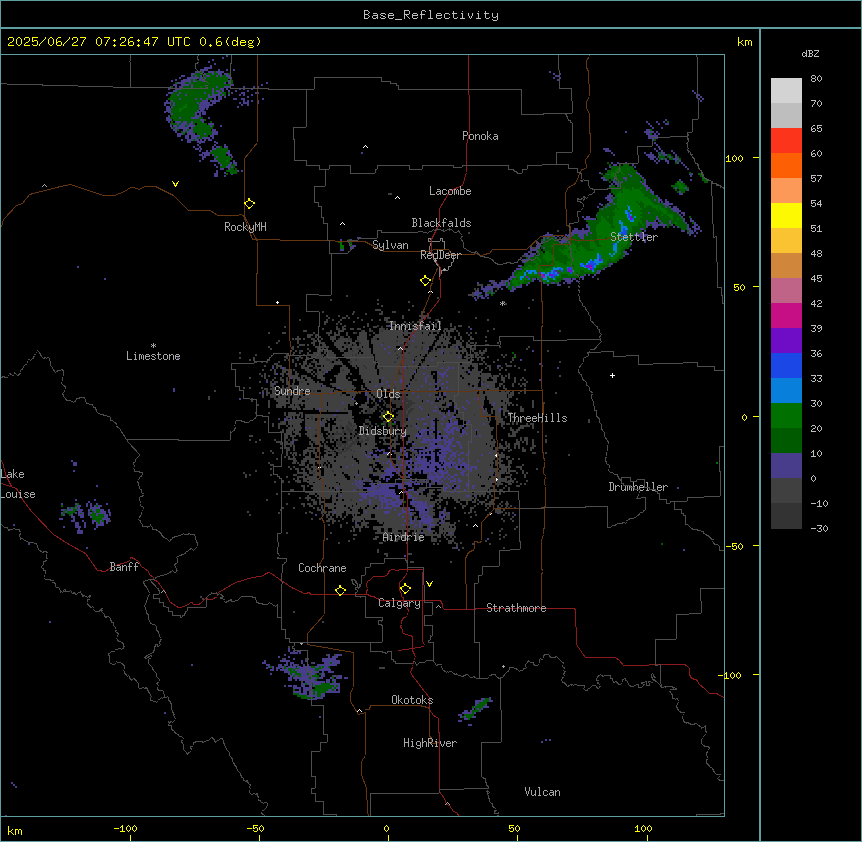
Task: Click the RockyMH city label
Action: pyautogui.click(x=245, y=227)
